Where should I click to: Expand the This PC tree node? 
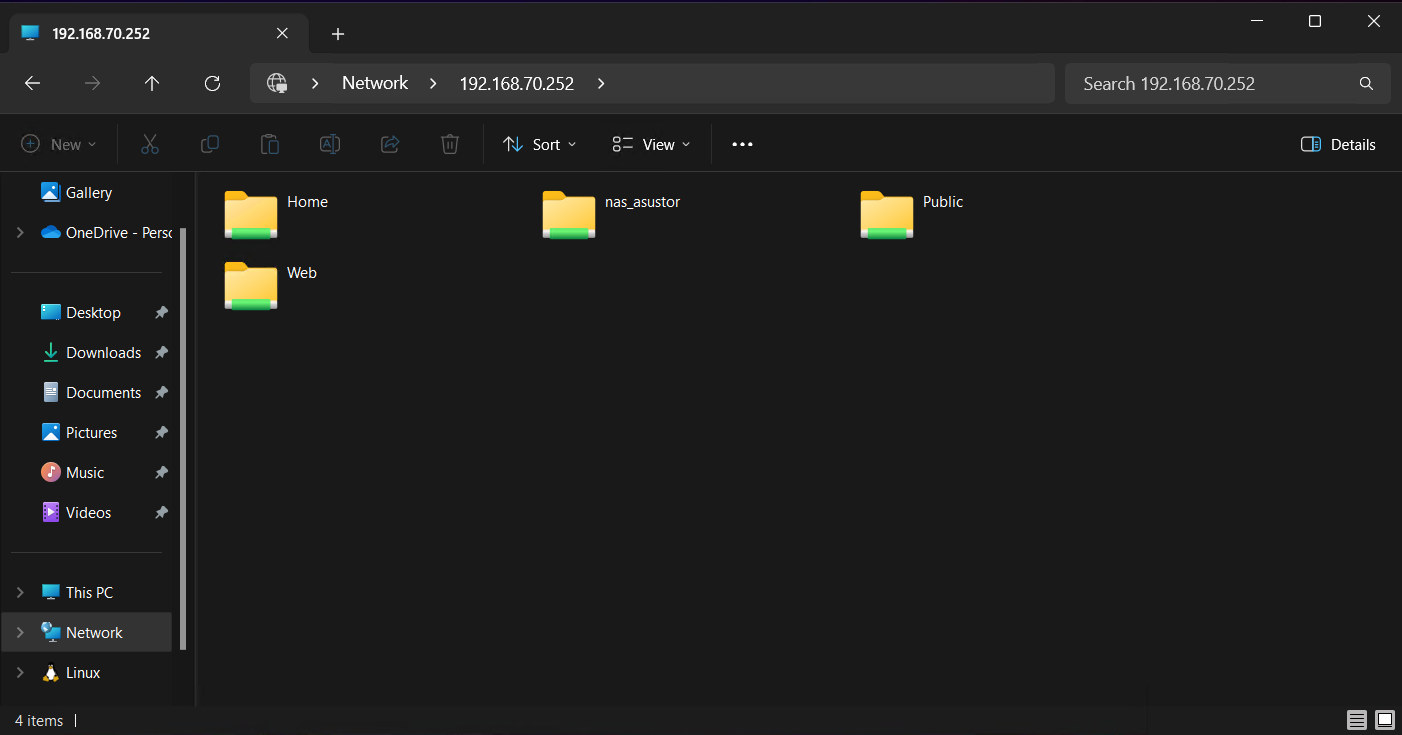(x=20, y=593)
